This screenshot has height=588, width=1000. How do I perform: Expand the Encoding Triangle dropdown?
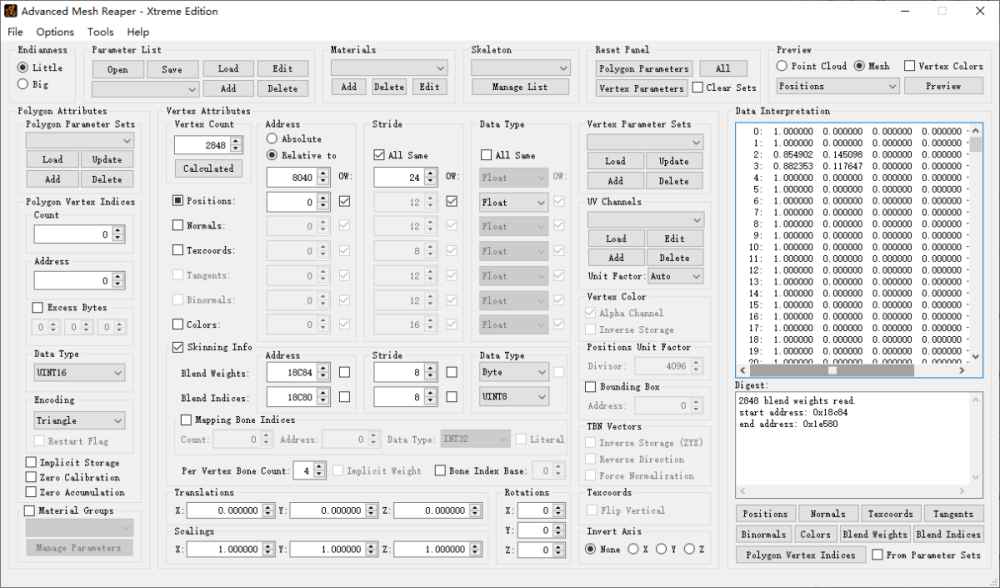coord(79,421)
